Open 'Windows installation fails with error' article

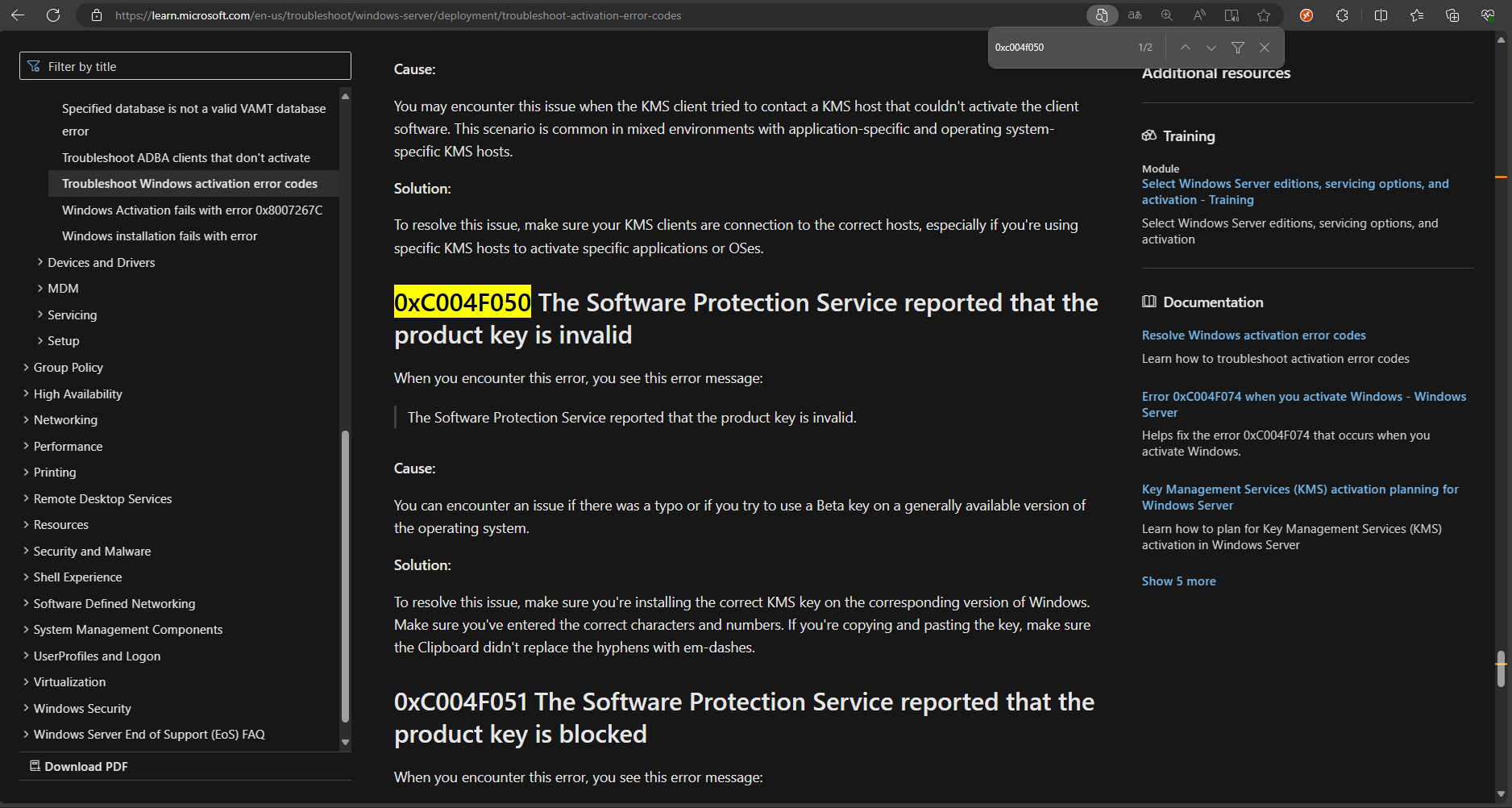(160, 235)
